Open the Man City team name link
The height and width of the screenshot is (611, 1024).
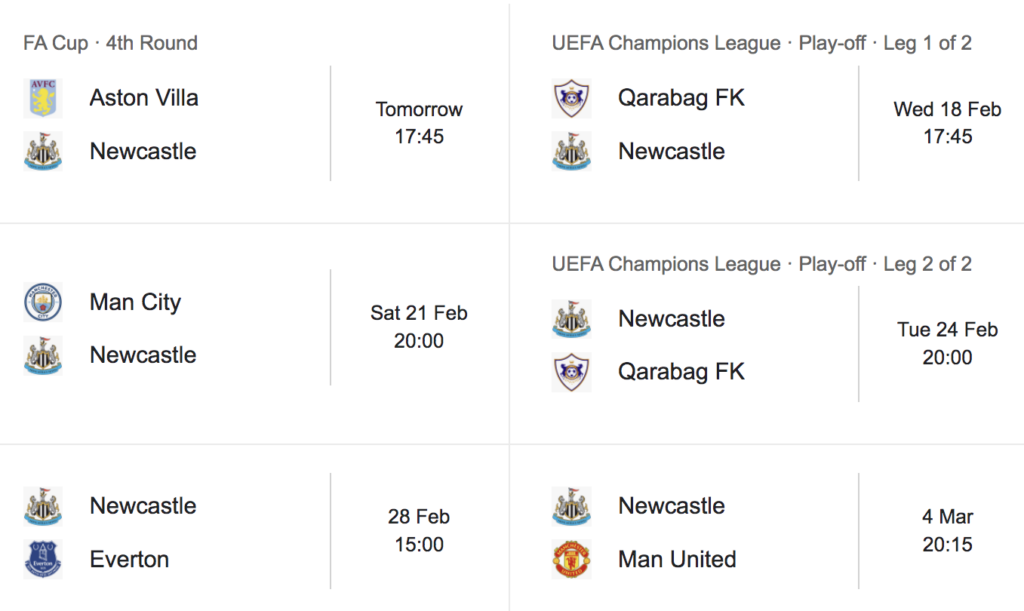[135, 302]
